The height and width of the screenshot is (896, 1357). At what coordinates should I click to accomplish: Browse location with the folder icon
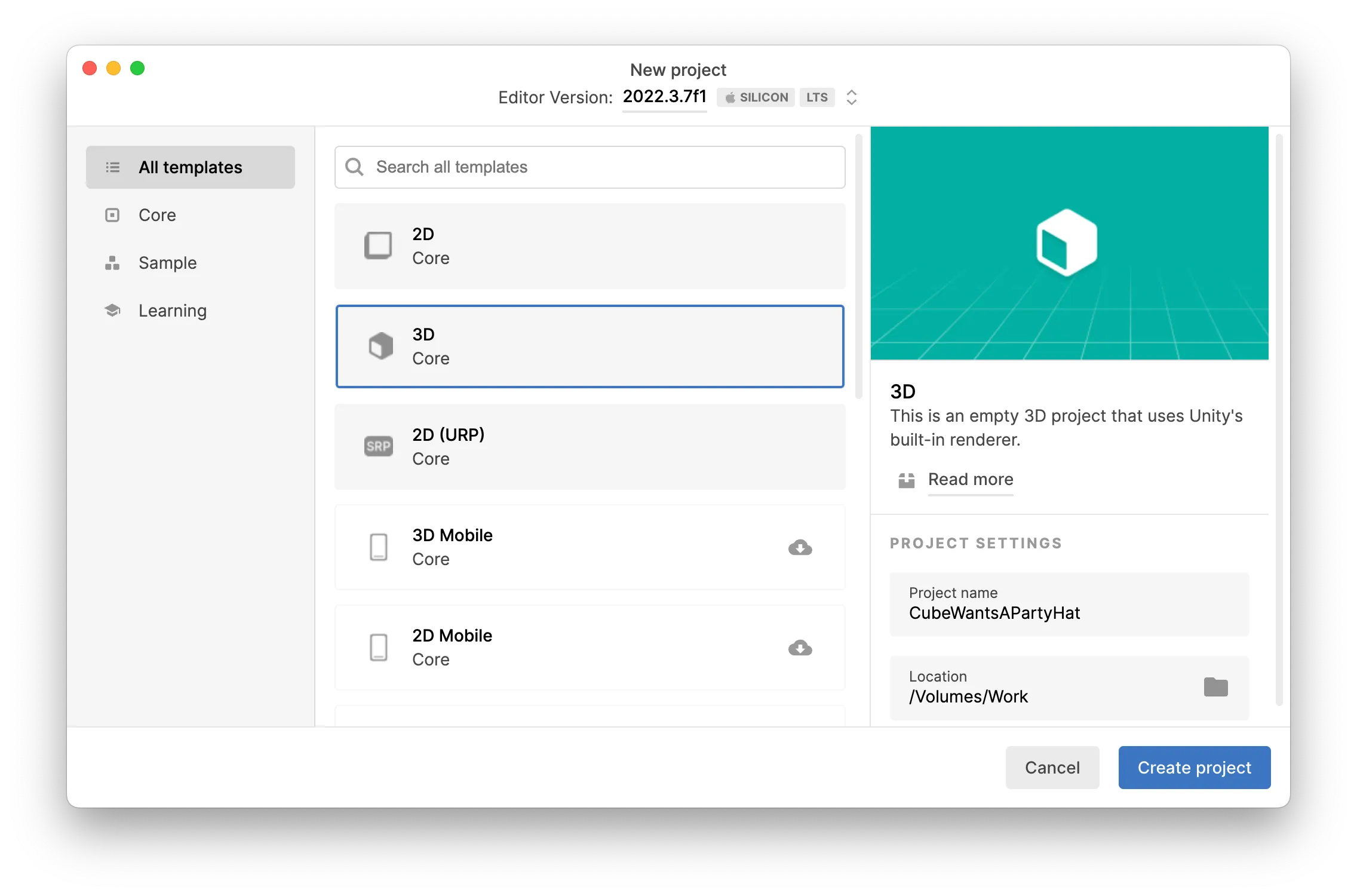click(1215, 688)
